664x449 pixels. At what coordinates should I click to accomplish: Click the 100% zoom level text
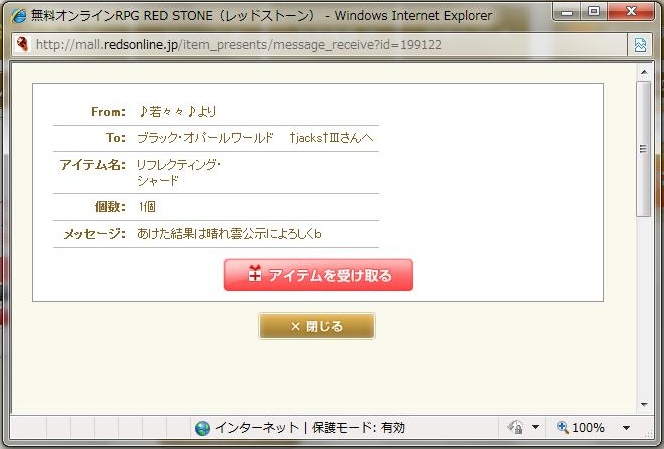click(588, 428)
